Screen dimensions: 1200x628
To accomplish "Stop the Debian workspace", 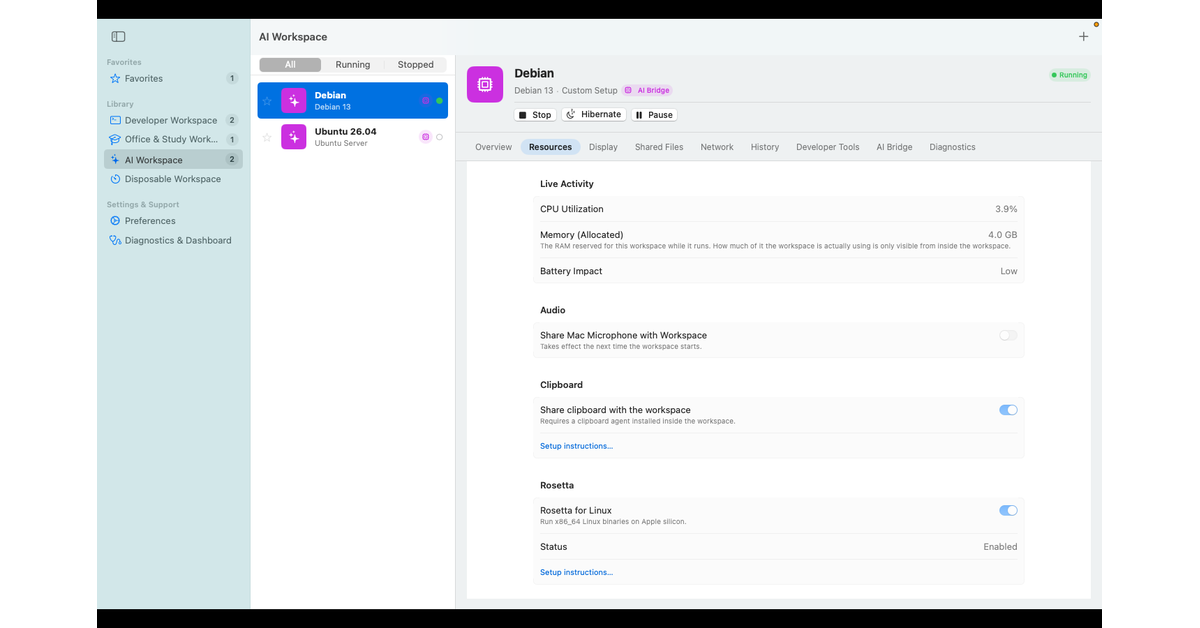I will click(535, 115).
